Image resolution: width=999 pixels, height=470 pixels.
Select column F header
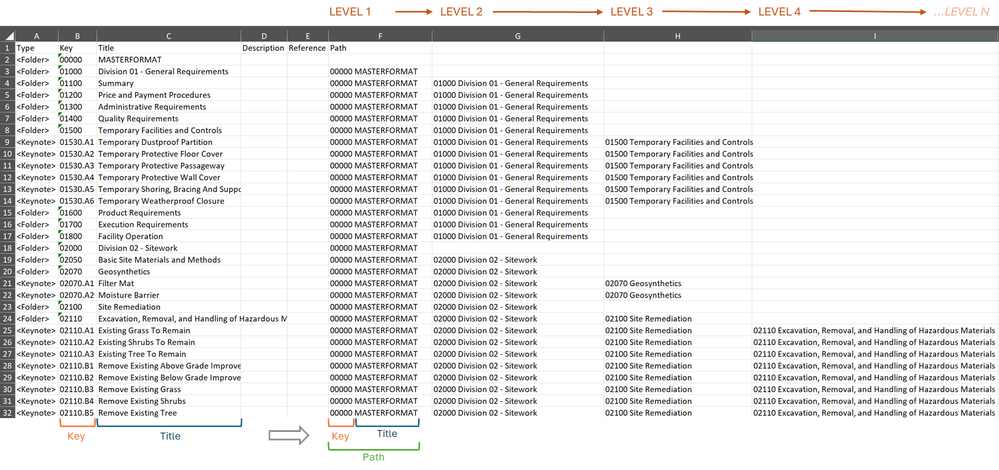pos(380,36)
